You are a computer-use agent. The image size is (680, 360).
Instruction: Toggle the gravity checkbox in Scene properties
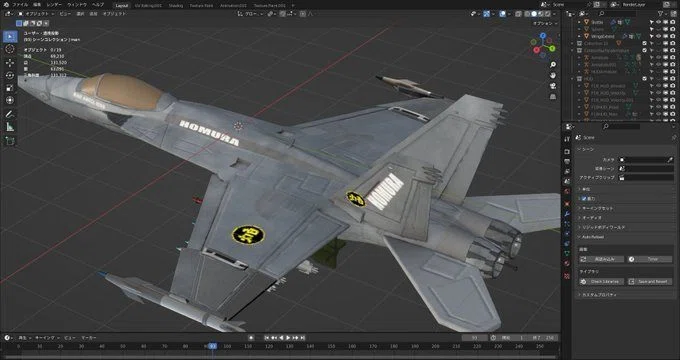pyautogui.click(x=584, y=198)
